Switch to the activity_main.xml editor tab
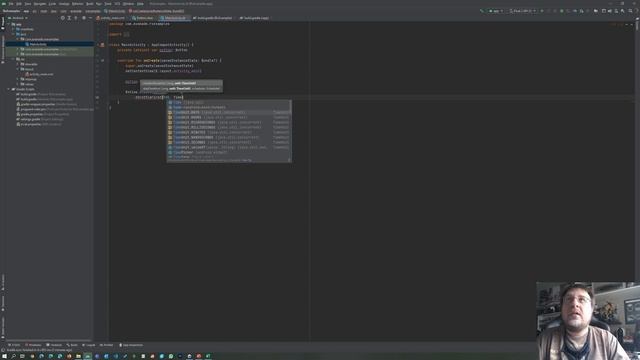The image size is (640, 360). coord(111,18)
